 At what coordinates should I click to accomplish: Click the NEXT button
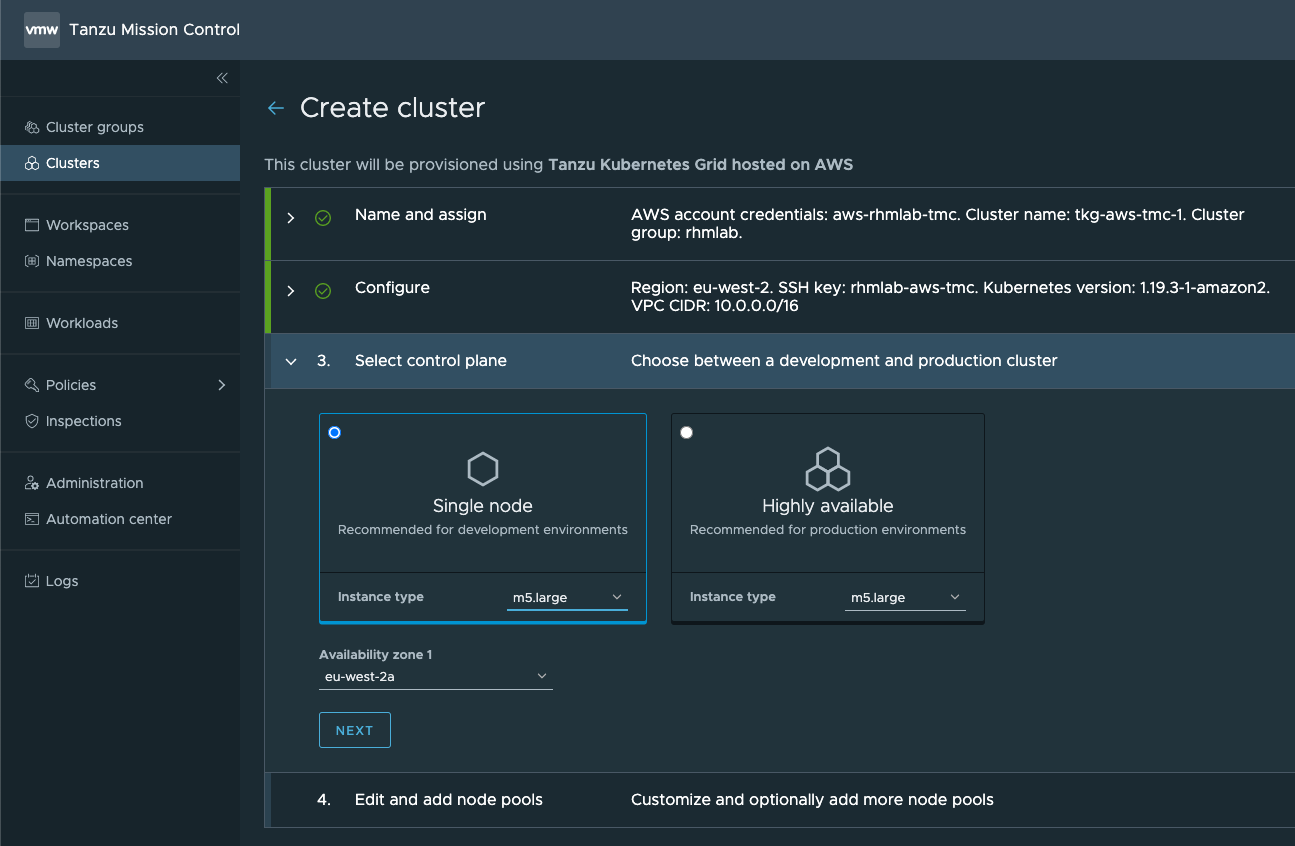click(355, 730)
